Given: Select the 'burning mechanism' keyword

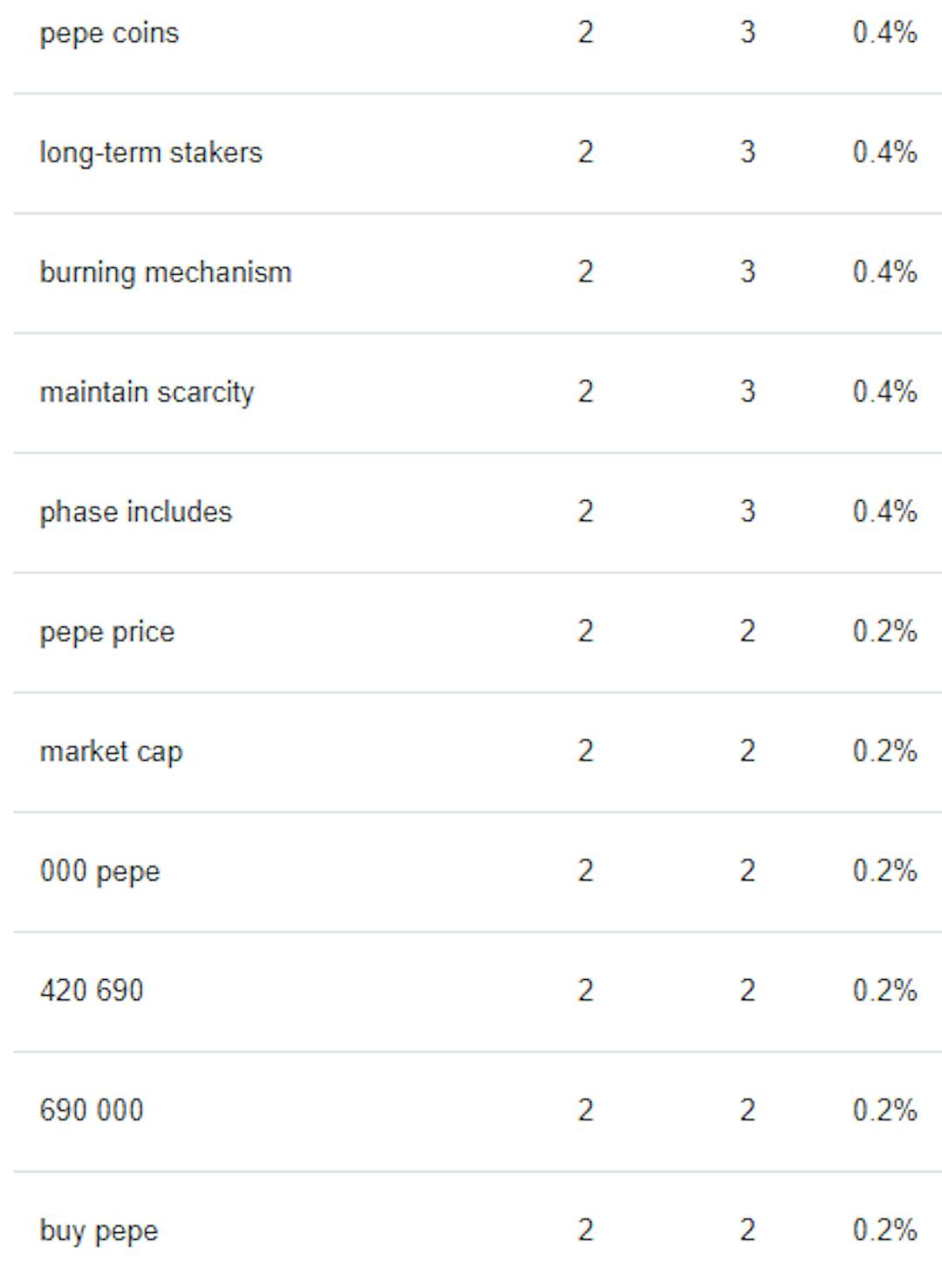Looking at the screenshot, I should pyautogui.click(x=166, y=272).
